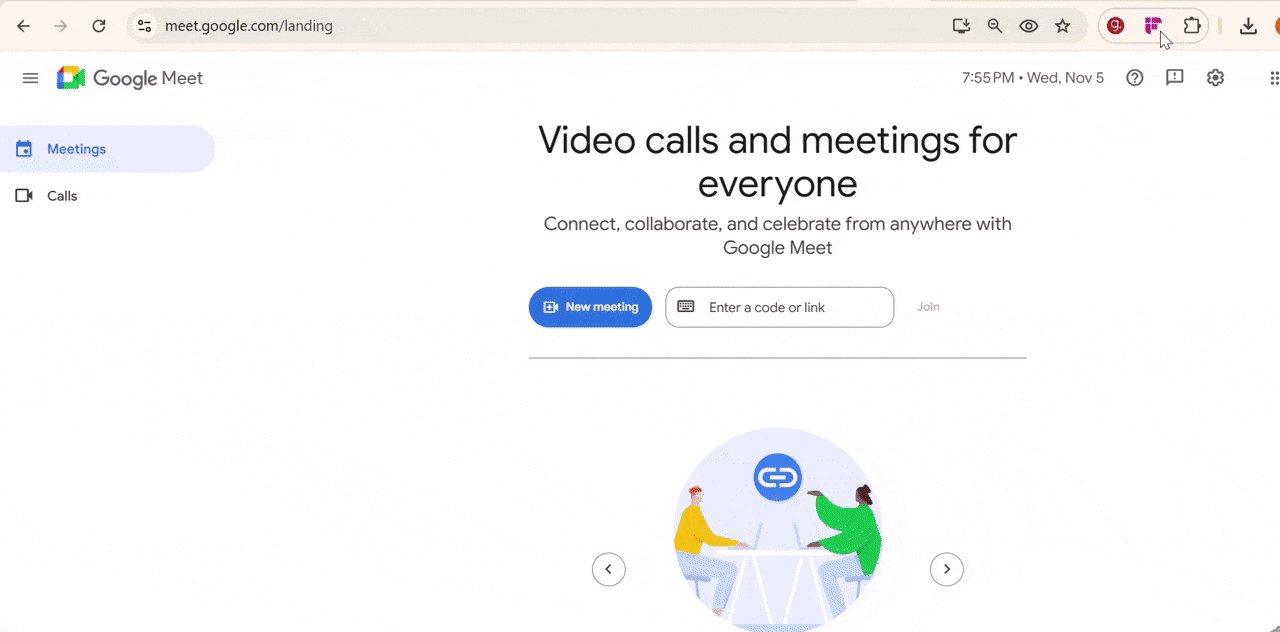Start a New meeting
Image resolution: width=1280 pixels, height=632 pixels.
pyautogui.click(x=590, y=307)
